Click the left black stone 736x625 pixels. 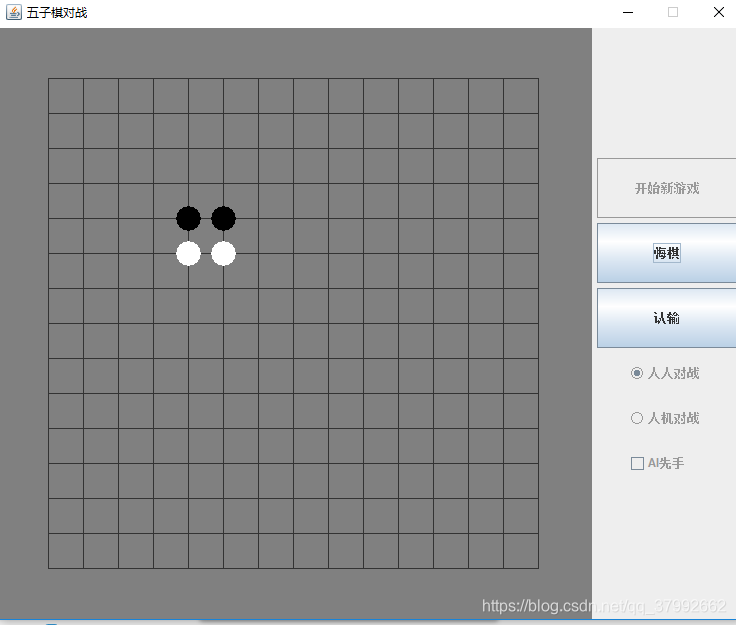pos(188,218)
